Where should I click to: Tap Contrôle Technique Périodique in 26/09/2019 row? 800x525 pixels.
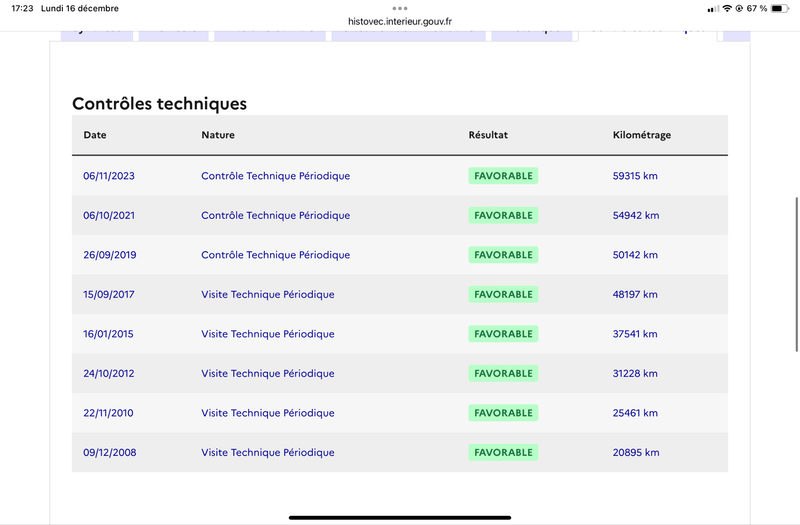276,255
